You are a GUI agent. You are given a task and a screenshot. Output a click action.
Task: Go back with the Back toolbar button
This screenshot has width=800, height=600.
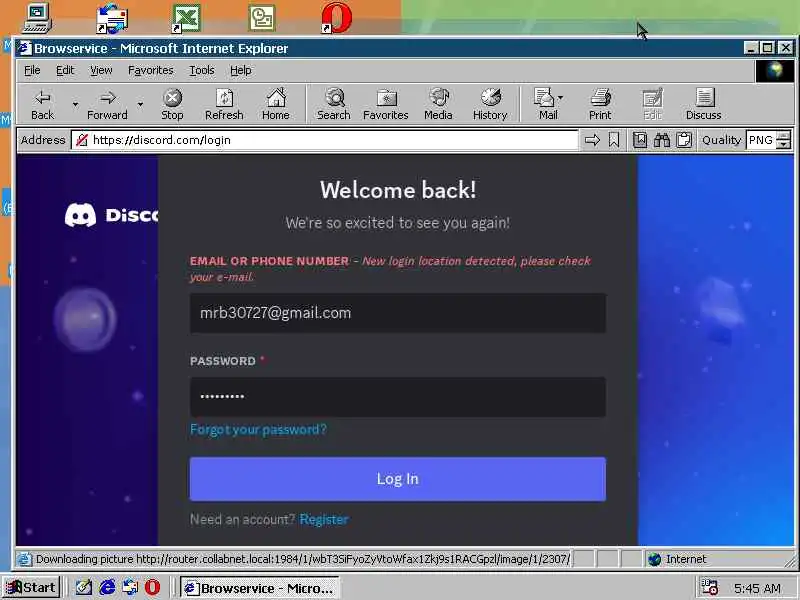tap(43, 105)
